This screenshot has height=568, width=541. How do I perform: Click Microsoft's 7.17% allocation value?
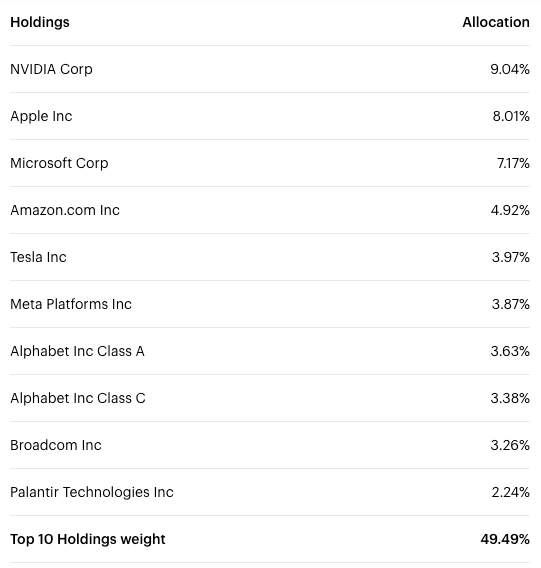point(513,163)
